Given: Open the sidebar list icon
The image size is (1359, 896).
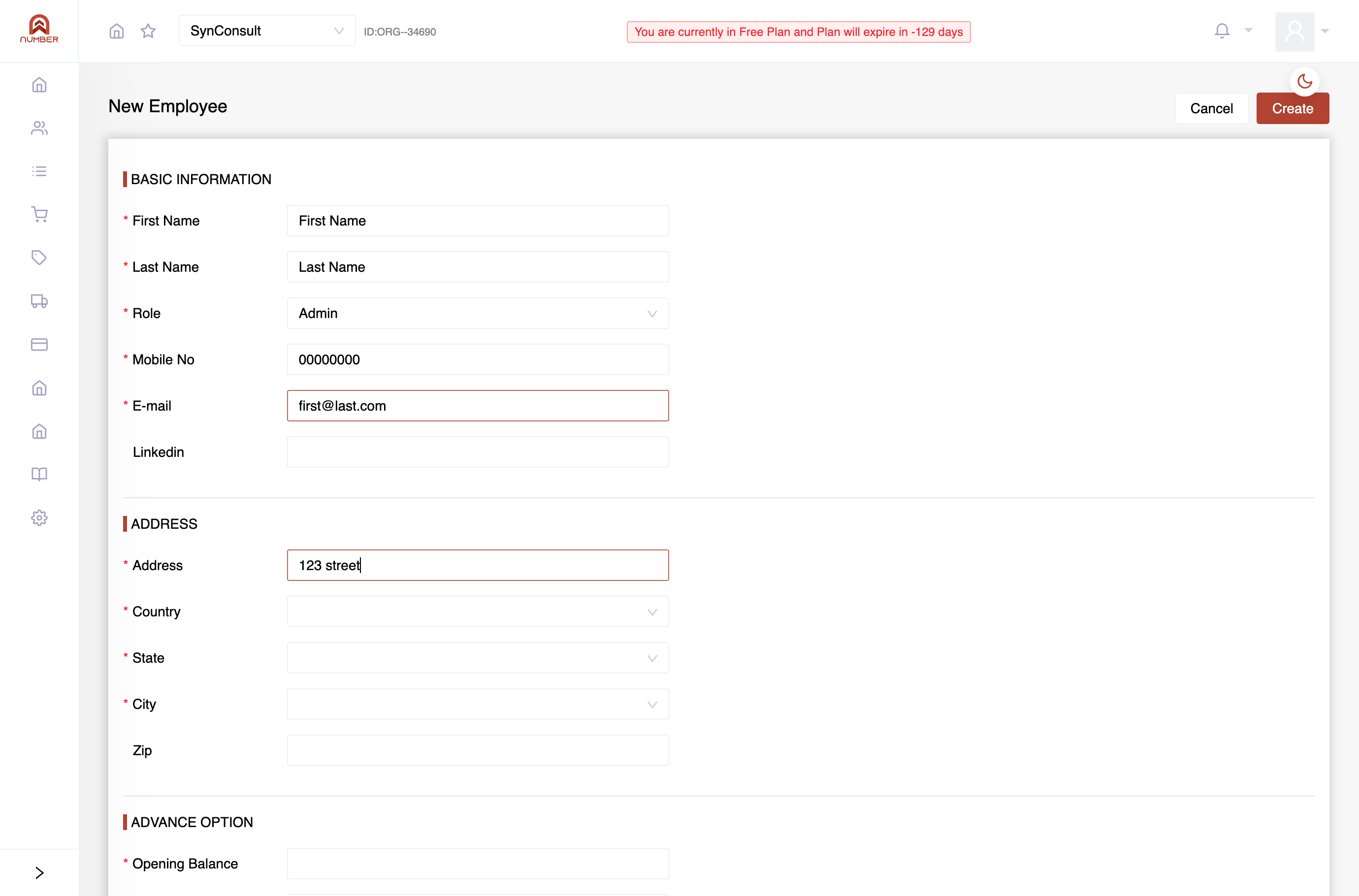Looking at the screenshot, I should 39,171.
